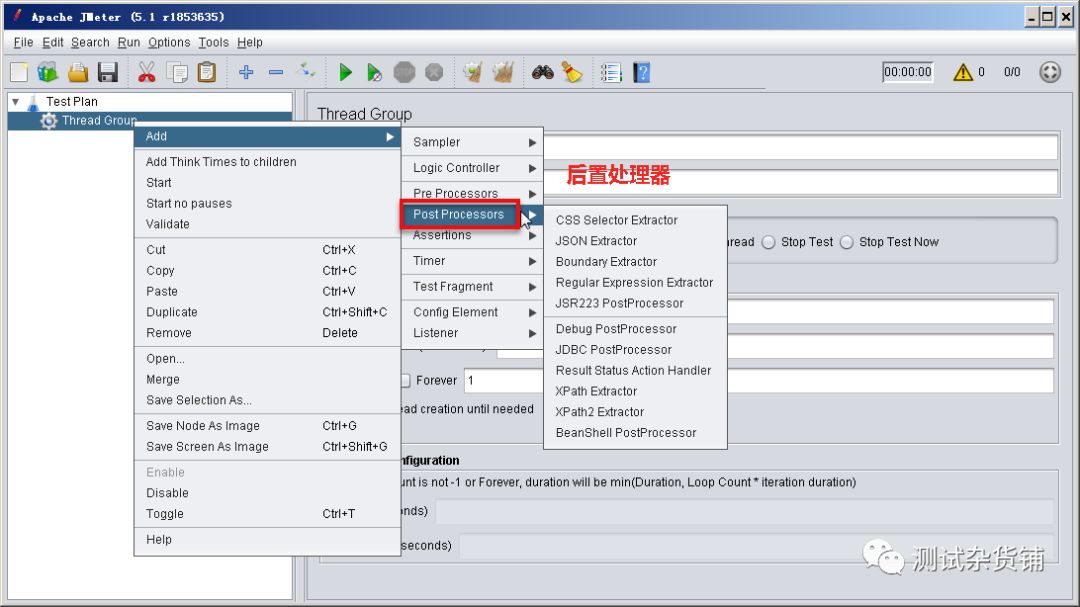Choose XPath Extractor
1080x607 pixels.
pos(635,391)
